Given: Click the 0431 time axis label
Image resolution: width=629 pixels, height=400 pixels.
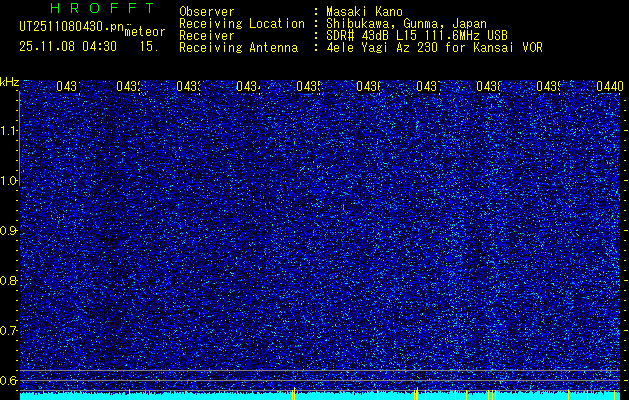Looking at the screenshot, I should (68, 86).
